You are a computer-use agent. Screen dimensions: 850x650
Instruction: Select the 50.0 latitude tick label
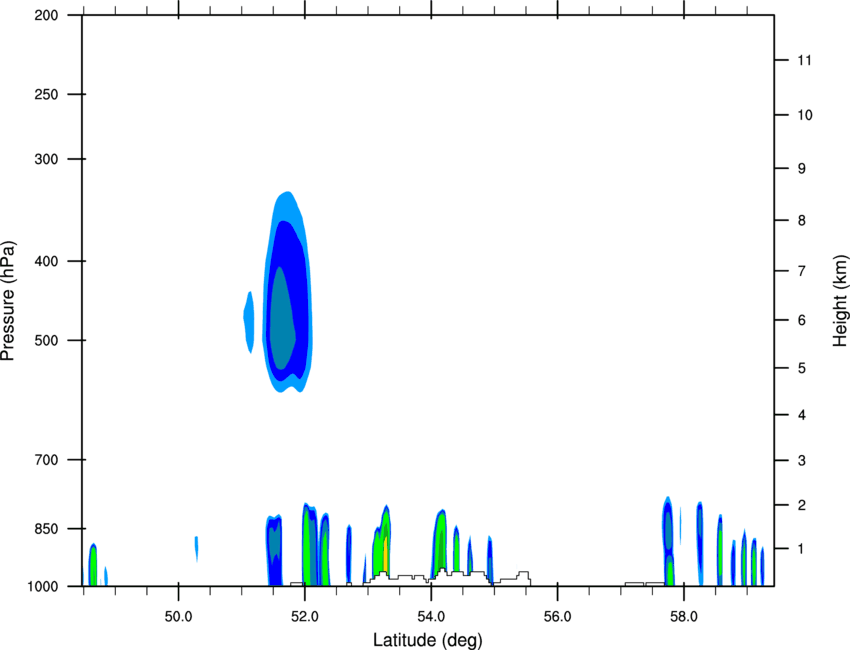(x=178, y=617)
